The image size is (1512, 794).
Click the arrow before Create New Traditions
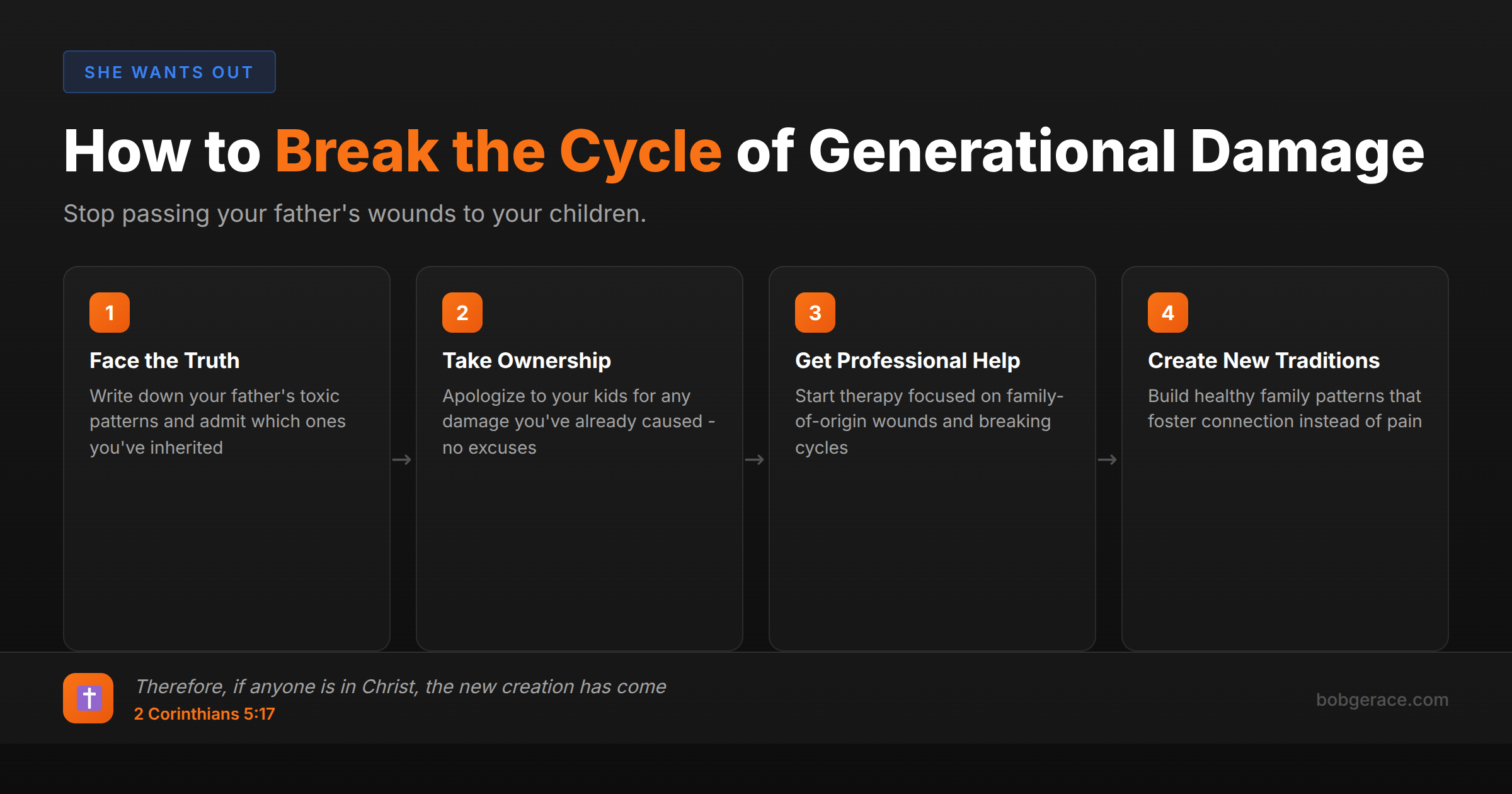[x=1108, y=459]
